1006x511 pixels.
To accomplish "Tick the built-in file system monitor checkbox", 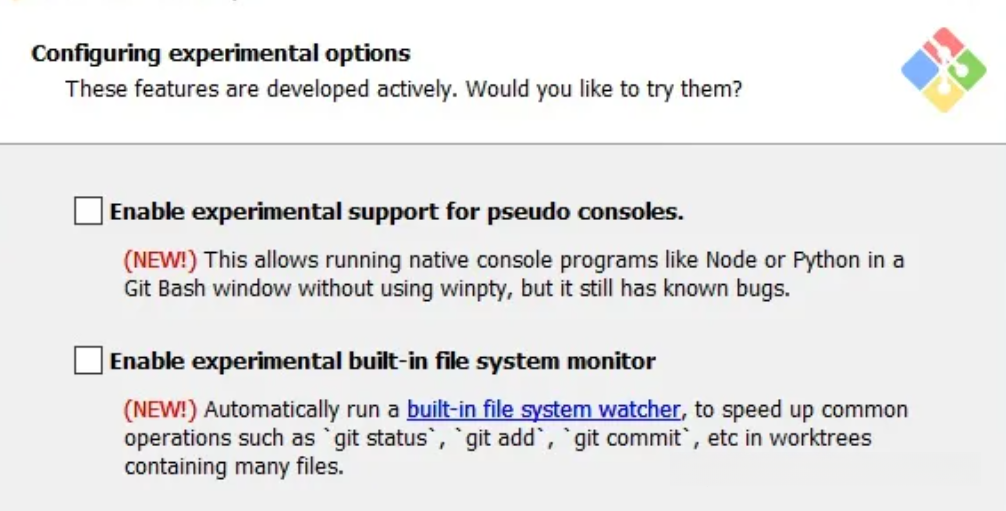I will coord(88,361).
